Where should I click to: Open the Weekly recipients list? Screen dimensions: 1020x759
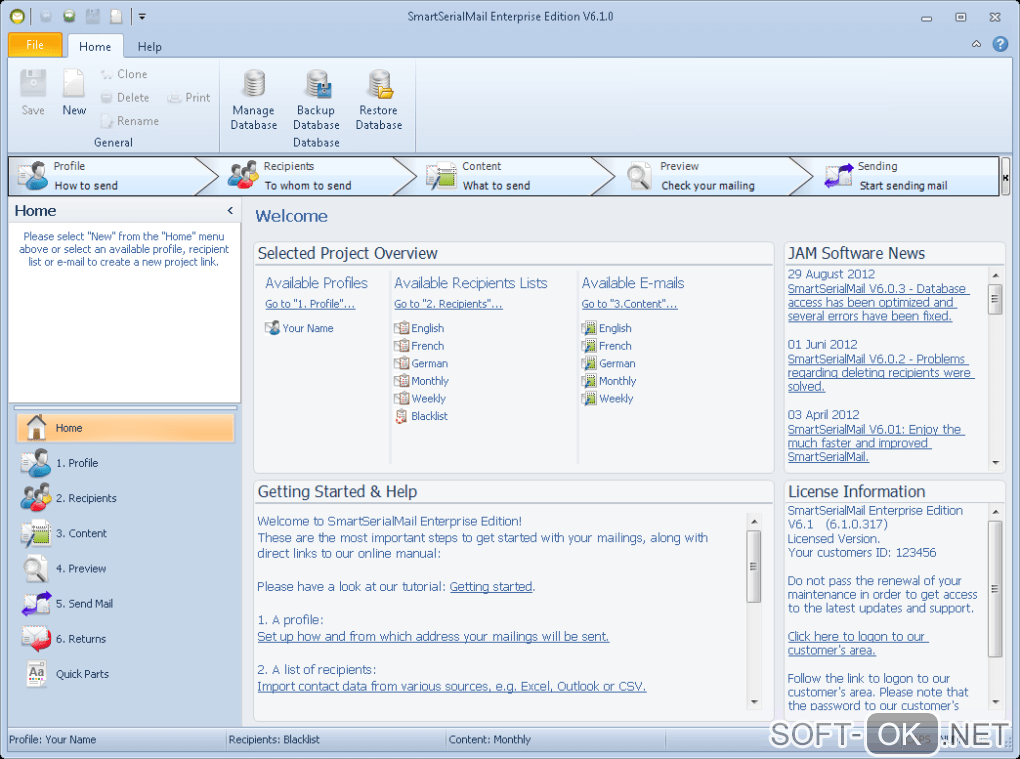(x=420, y=399)
